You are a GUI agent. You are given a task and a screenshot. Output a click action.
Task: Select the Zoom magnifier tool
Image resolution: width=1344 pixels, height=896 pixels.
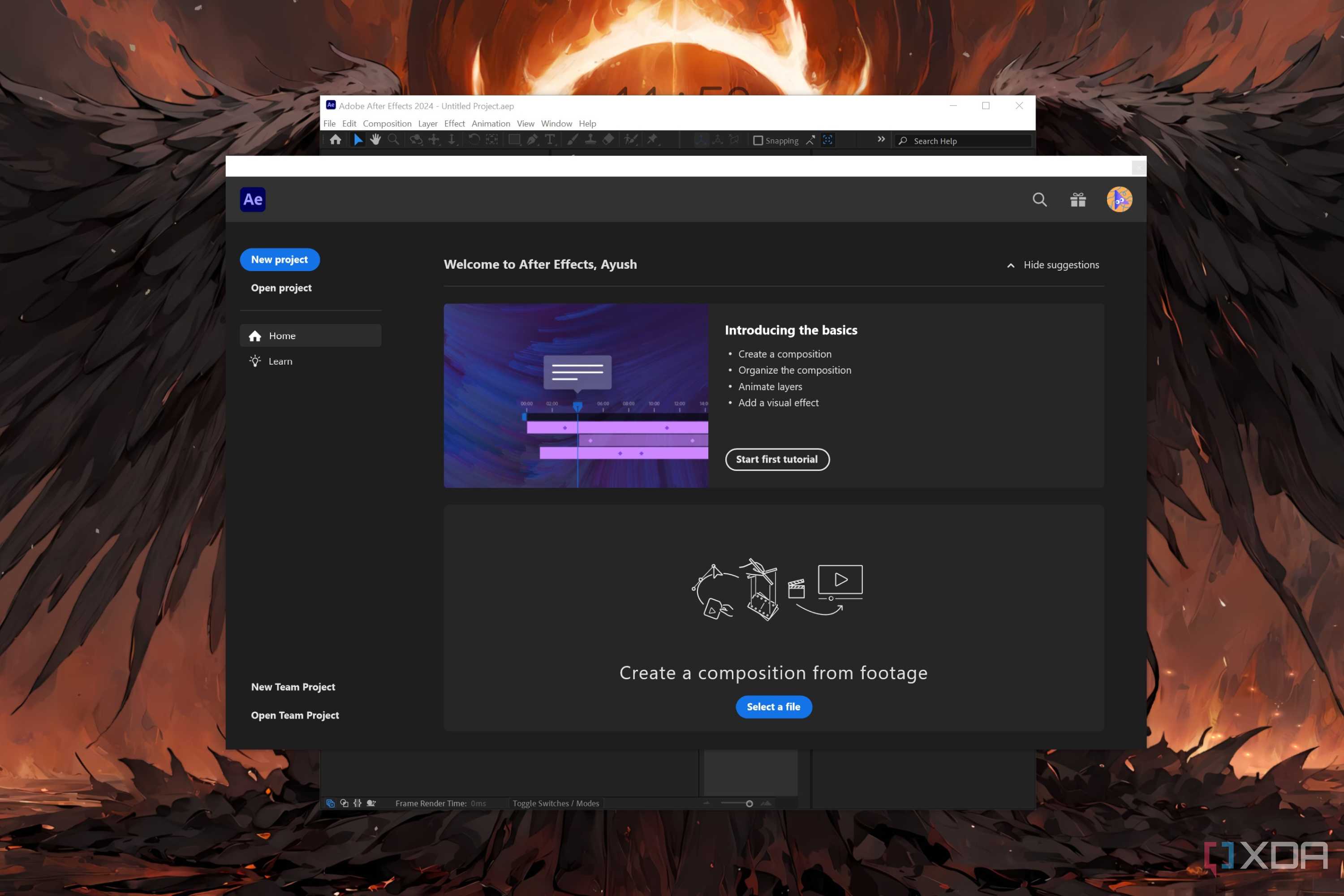[393, 140]
